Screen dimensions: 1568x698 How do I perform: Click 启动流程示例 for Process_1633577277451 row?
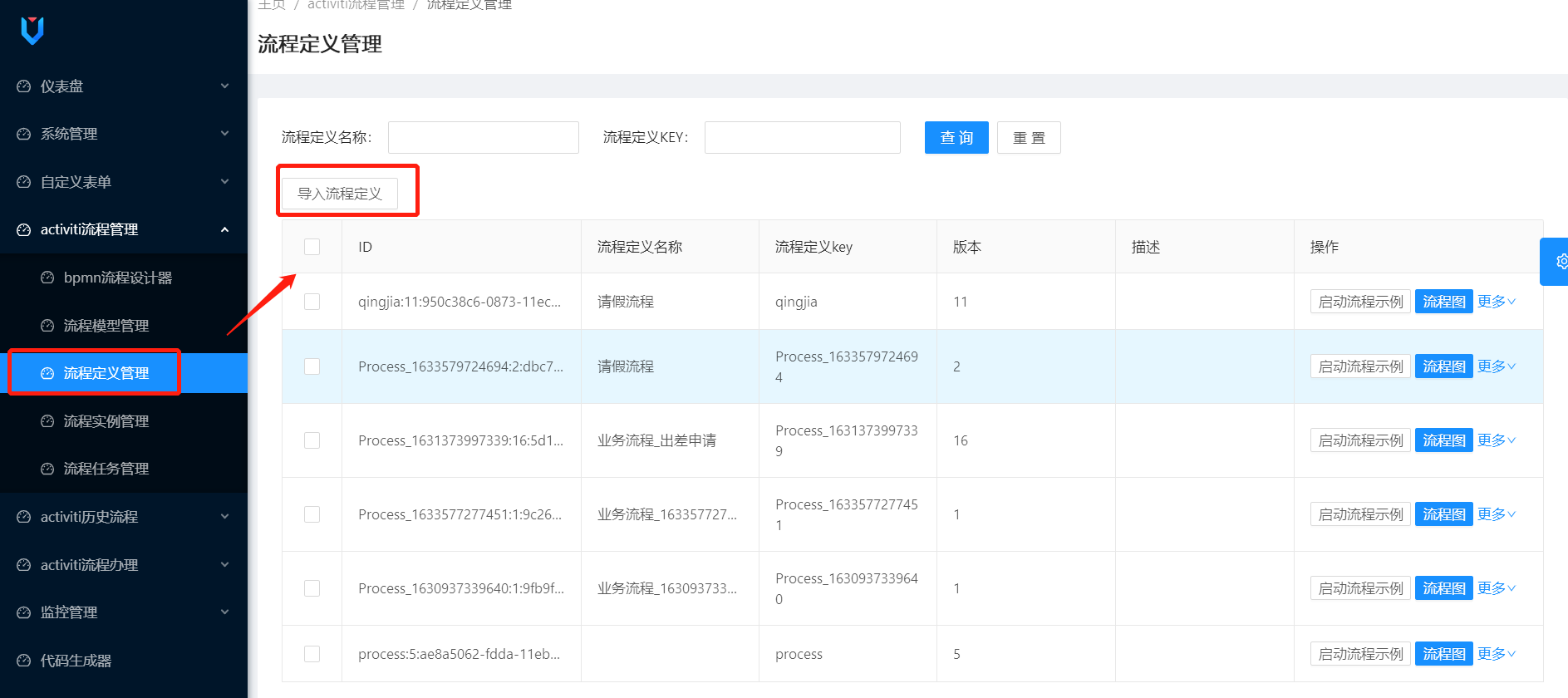click(1360, 514)
